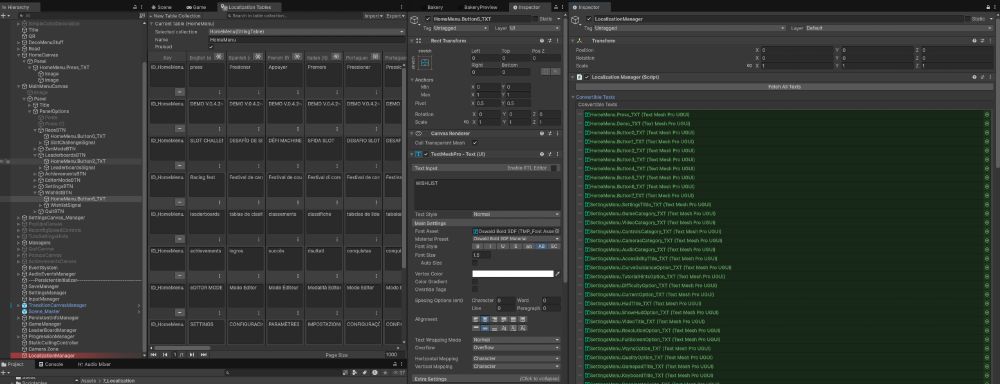Click the Project panel plus button

point(4,372)
